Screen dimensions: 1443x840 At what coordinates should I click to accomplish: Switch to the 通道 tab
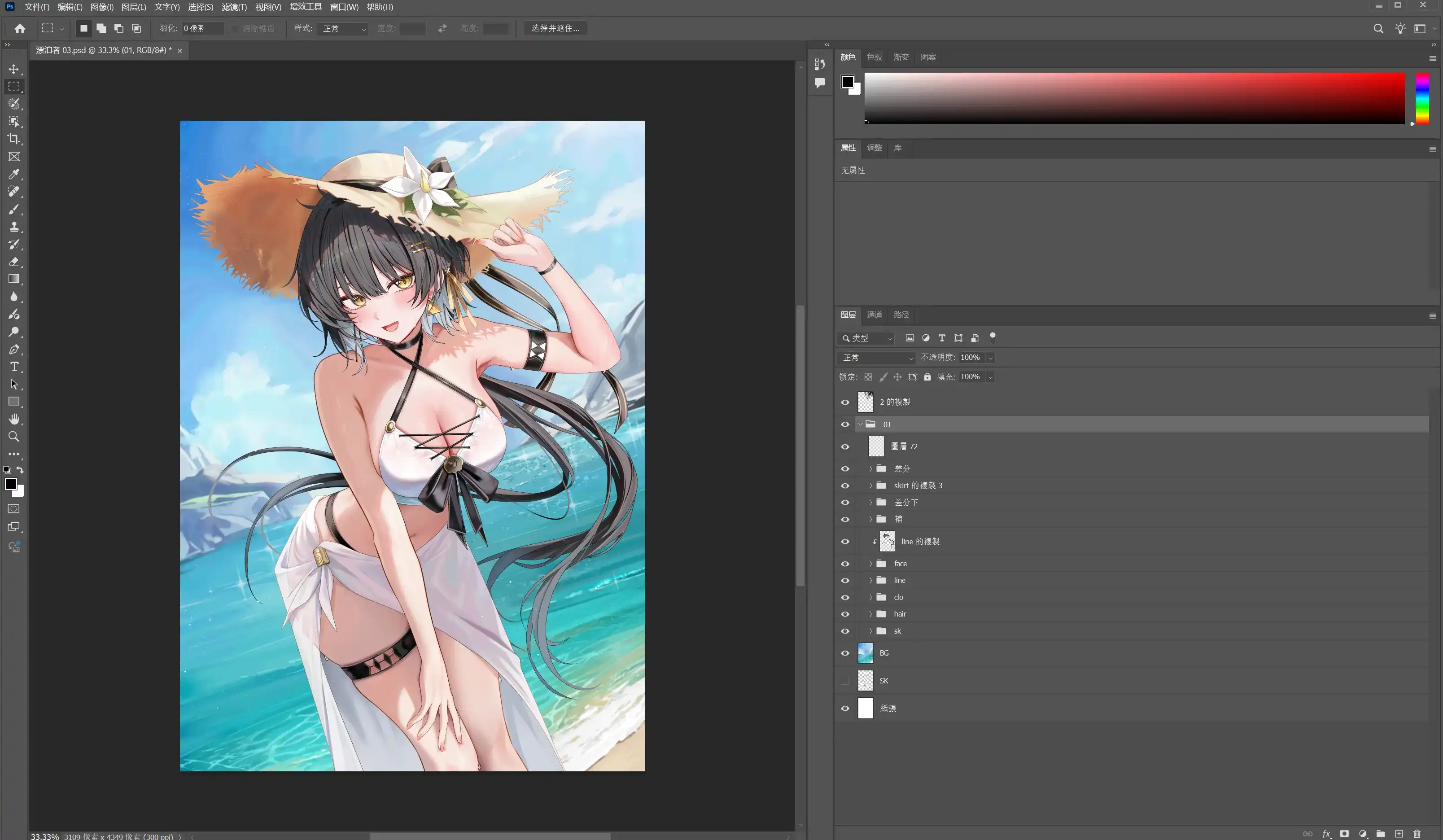click(874, 315)
